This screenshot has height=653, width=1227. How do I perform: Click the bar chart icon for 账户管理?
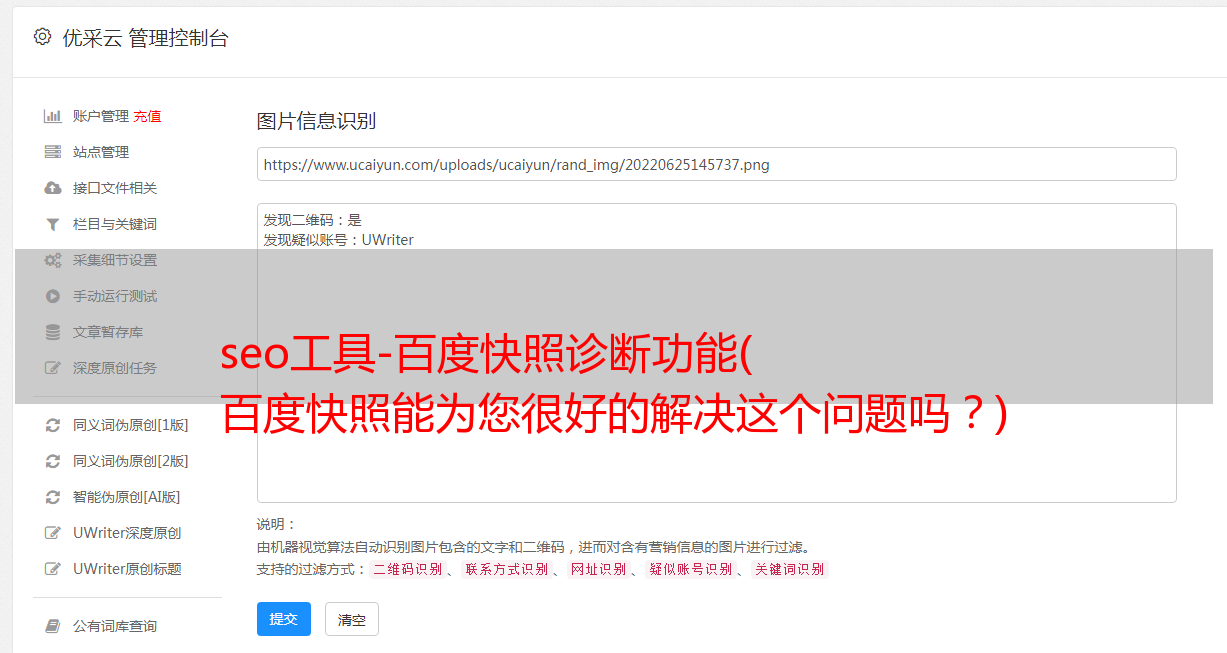53,116
